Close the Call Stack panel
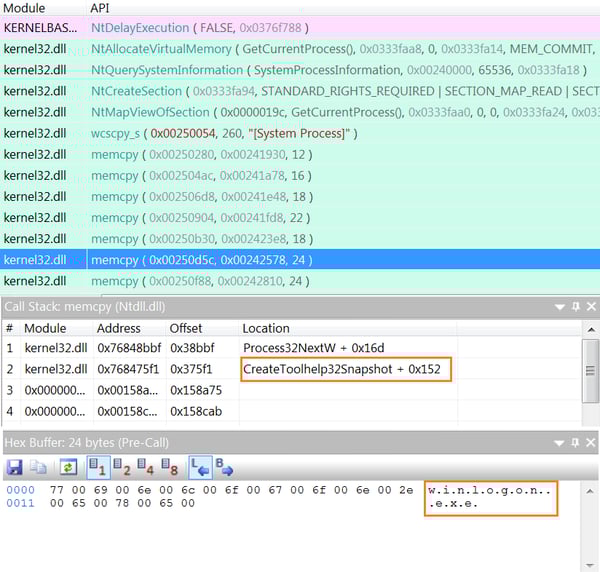Image resolution: width=600 pixels, height=572 pixels. tap(591, 306)
